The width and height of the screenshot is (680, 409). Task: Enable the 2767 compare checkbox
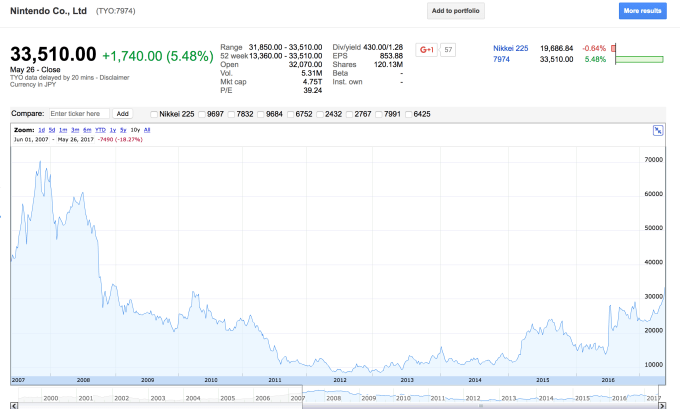(349, 115)
